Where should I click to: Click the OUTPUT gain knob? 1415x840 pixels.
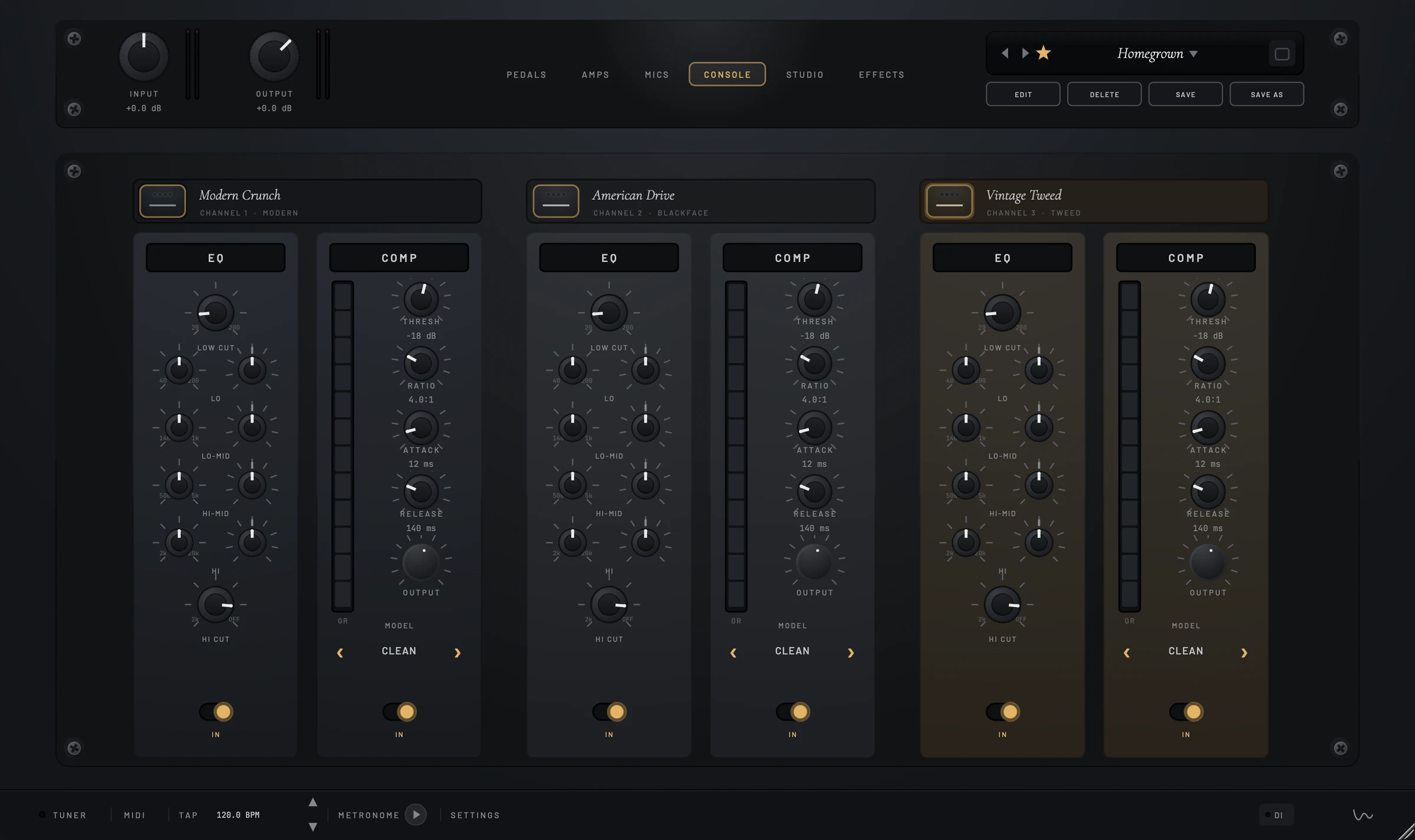274,57
